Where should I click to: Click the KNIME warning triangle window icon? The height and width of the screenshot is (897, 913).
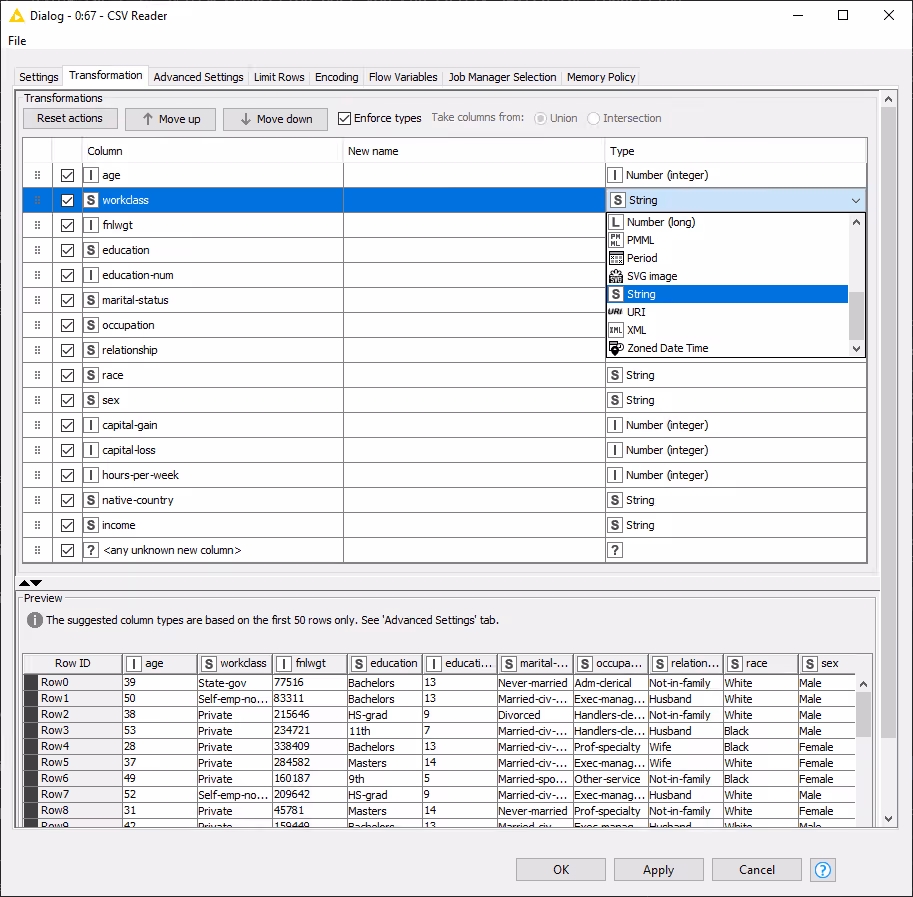(x=17, y=16)
